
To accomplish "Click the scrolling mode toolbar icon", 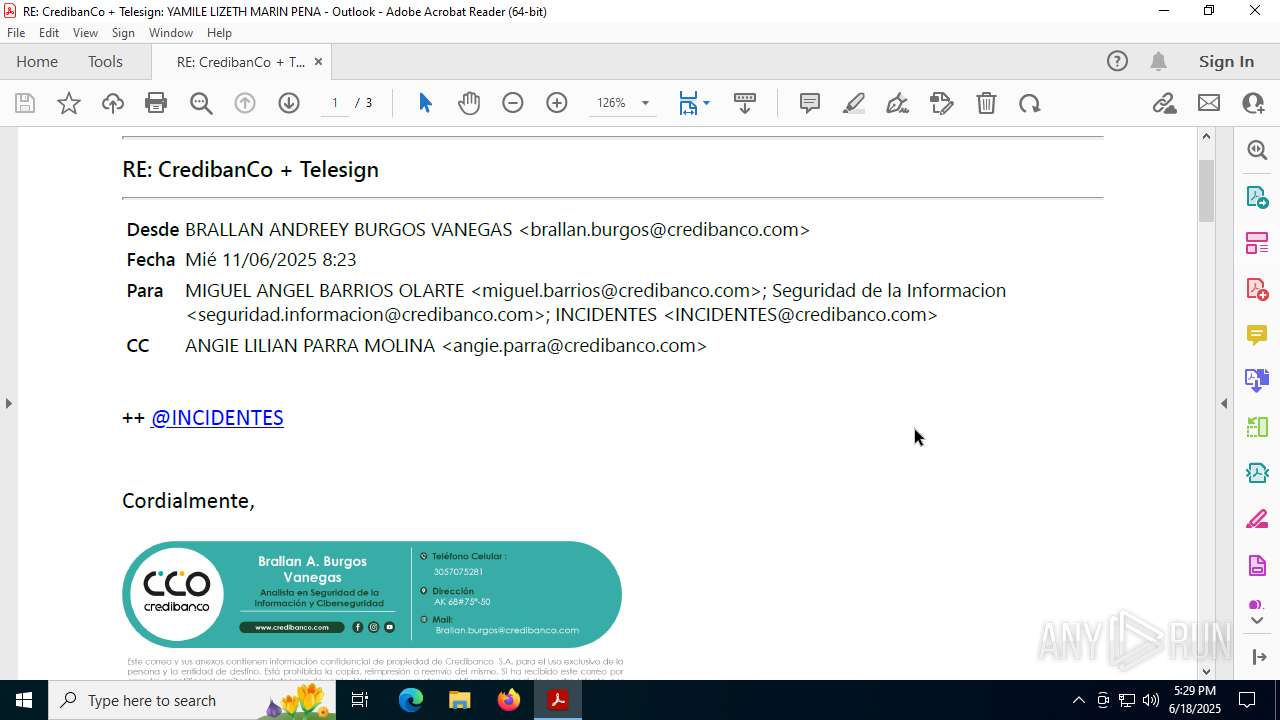I will 745,103.
